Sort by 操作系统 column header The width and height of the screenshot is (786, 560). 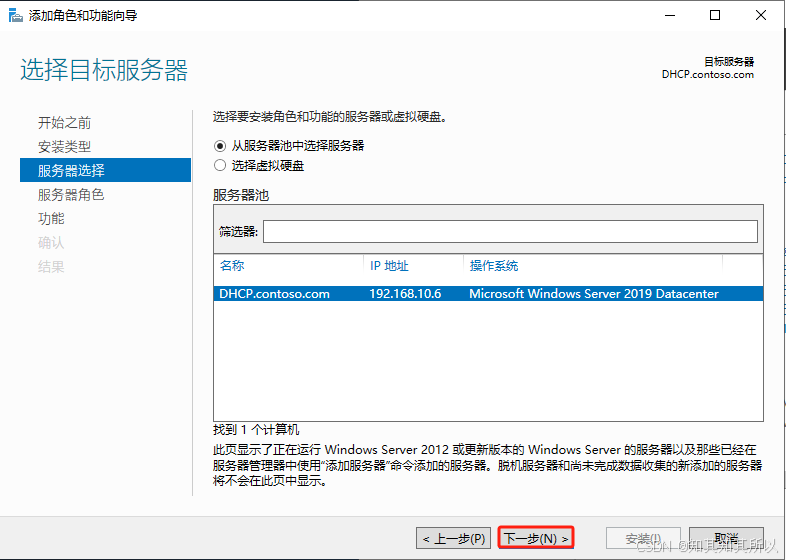(494, 266)
